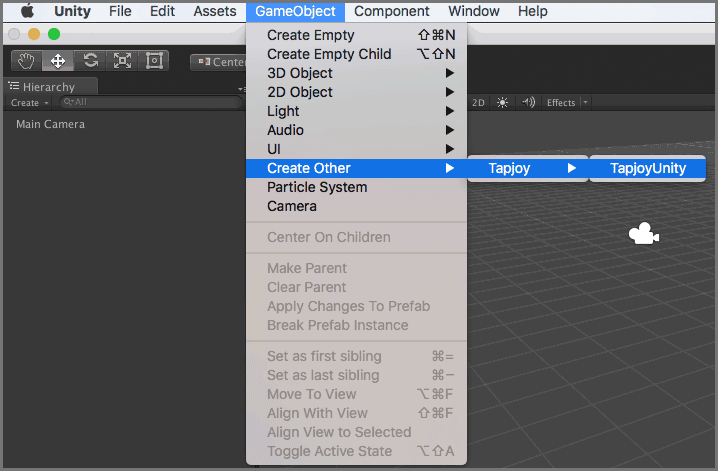Select the Create Other menu entry
The image size is (718, 471).
click(x=356, y=168)
